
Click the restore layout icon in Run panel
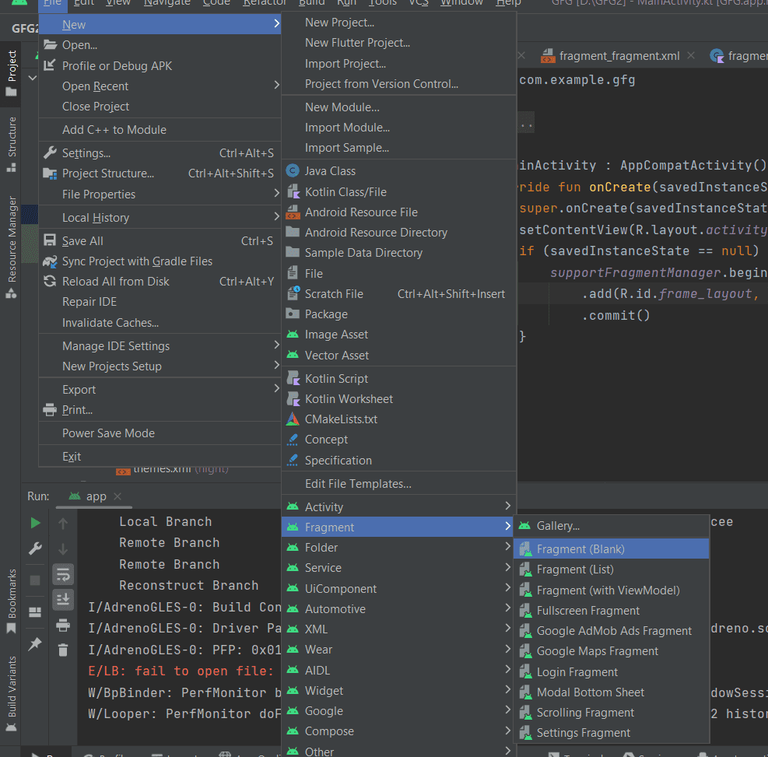(x=35, y=612)
